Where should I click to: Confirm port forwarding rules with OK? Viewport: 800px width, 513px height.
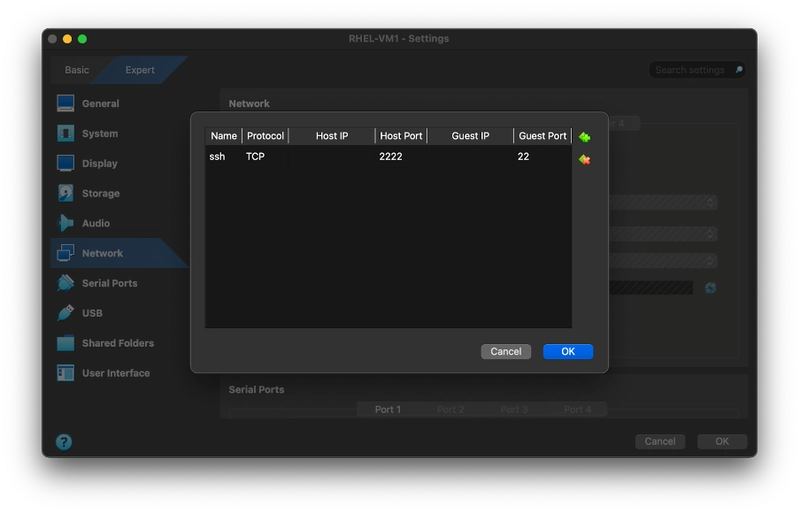tap(568, 352)
